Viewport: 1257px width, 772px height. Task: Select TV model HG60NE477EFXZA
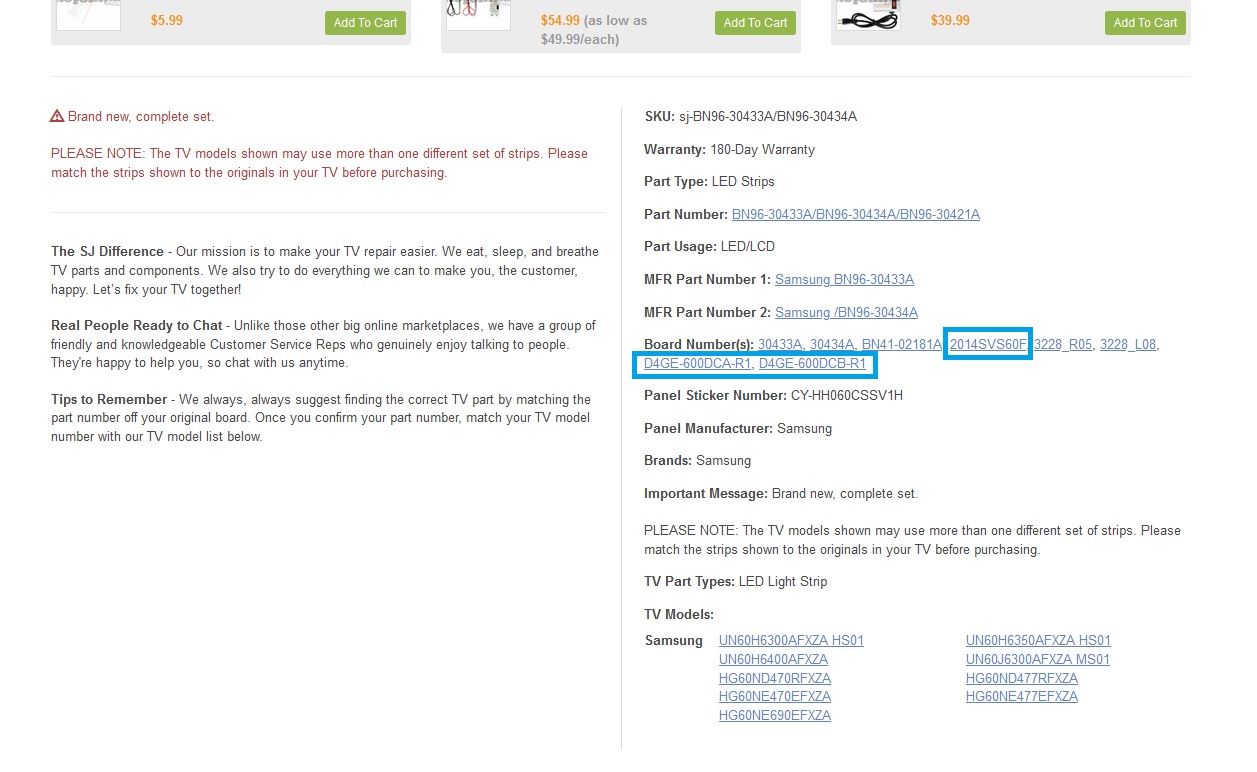tap(1022, 697)
